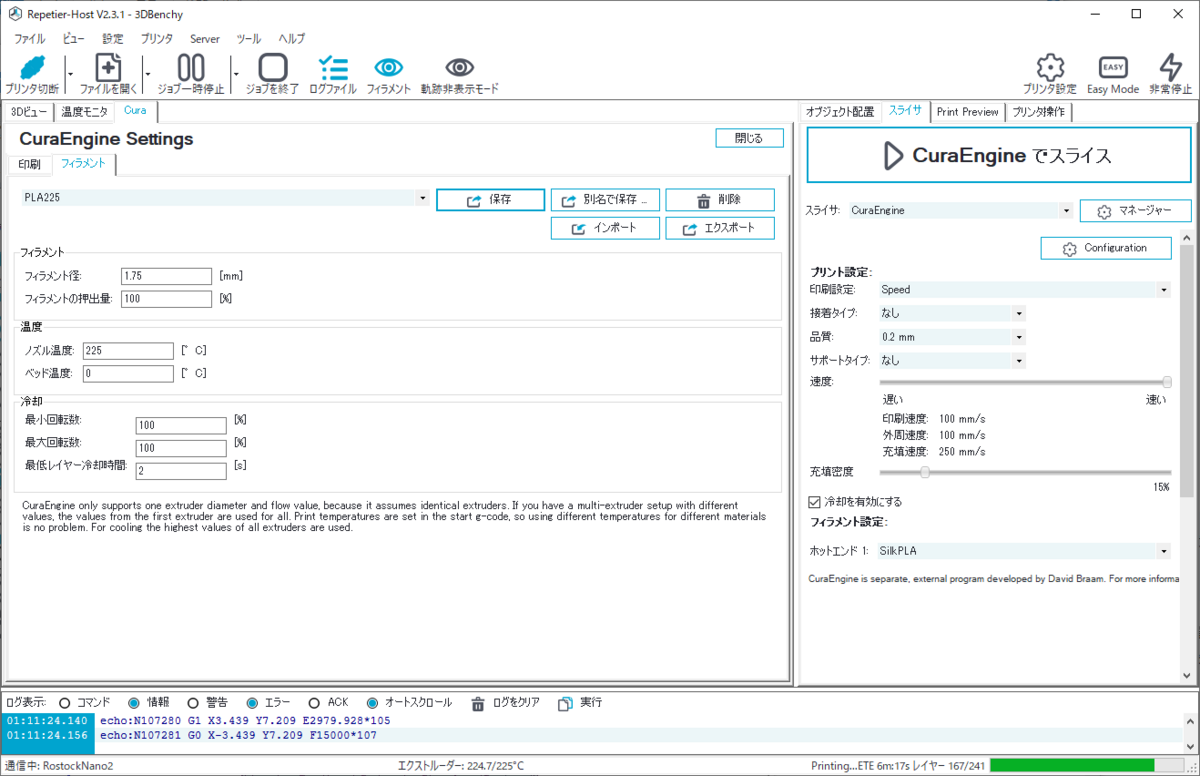Click the ノズル温度 input field
Viewport: 1200px width, 776px height.
tap(128, 351)
